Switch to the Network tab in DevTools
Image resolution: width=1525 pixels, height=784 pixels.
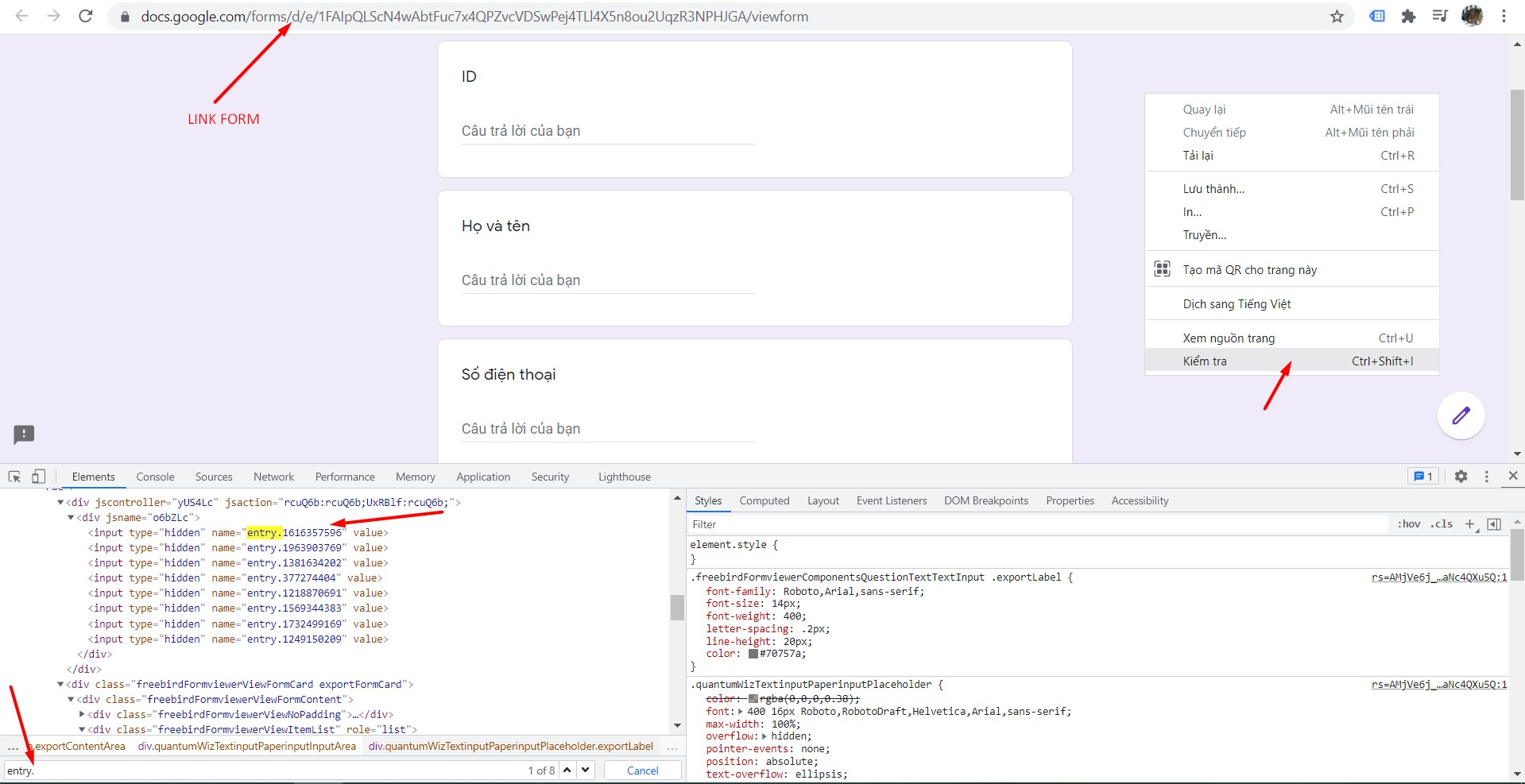pos(273,477)
